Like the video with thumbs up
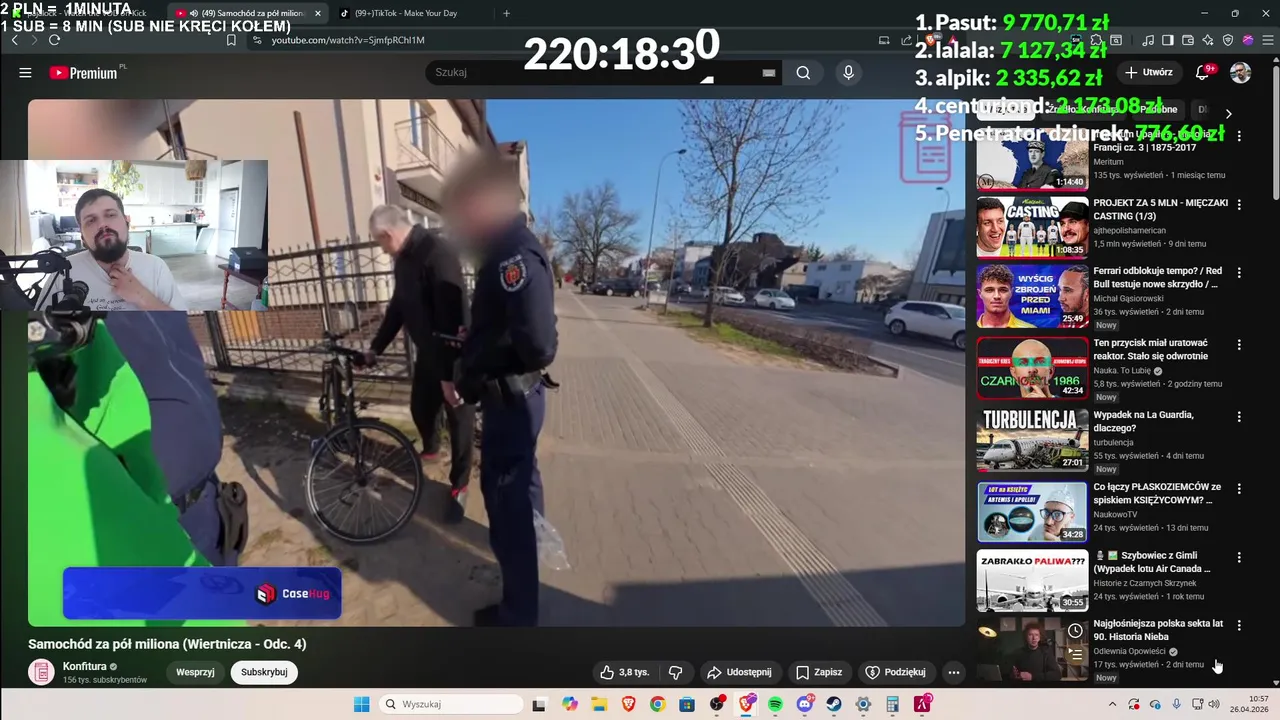The image size is (1280, 720). pos(625,672)
